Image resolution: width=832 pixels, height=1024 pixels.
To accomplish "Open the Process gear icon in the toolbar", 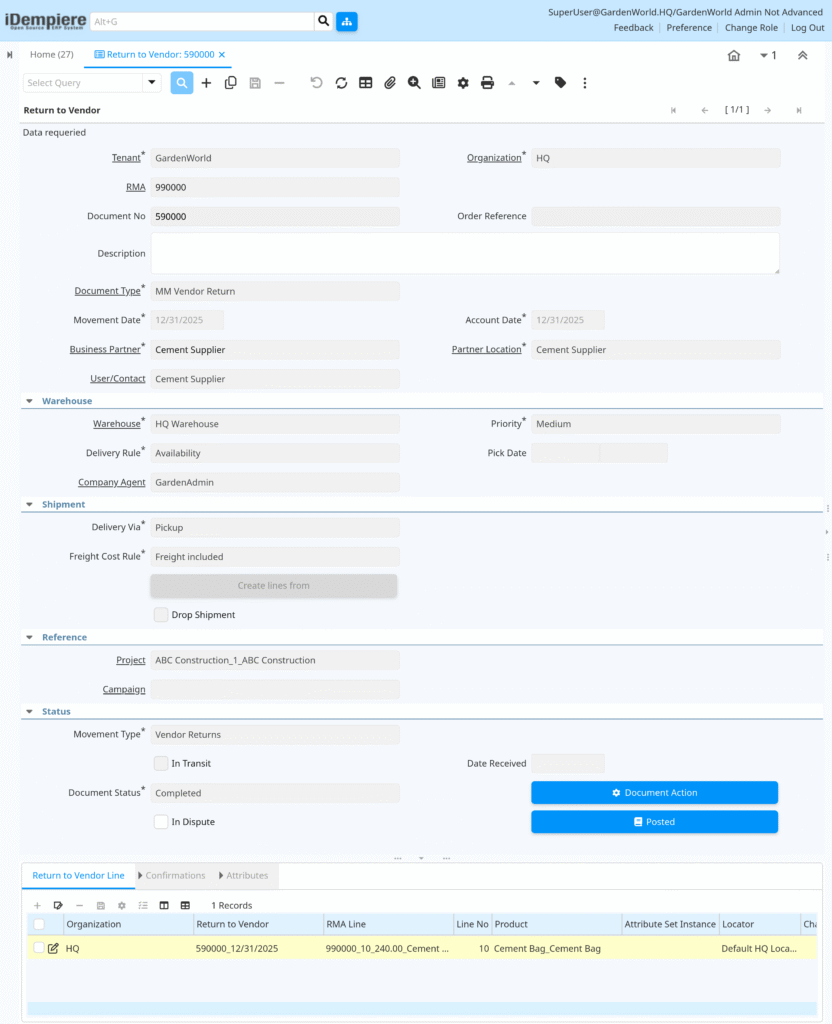I will point(462,83).
